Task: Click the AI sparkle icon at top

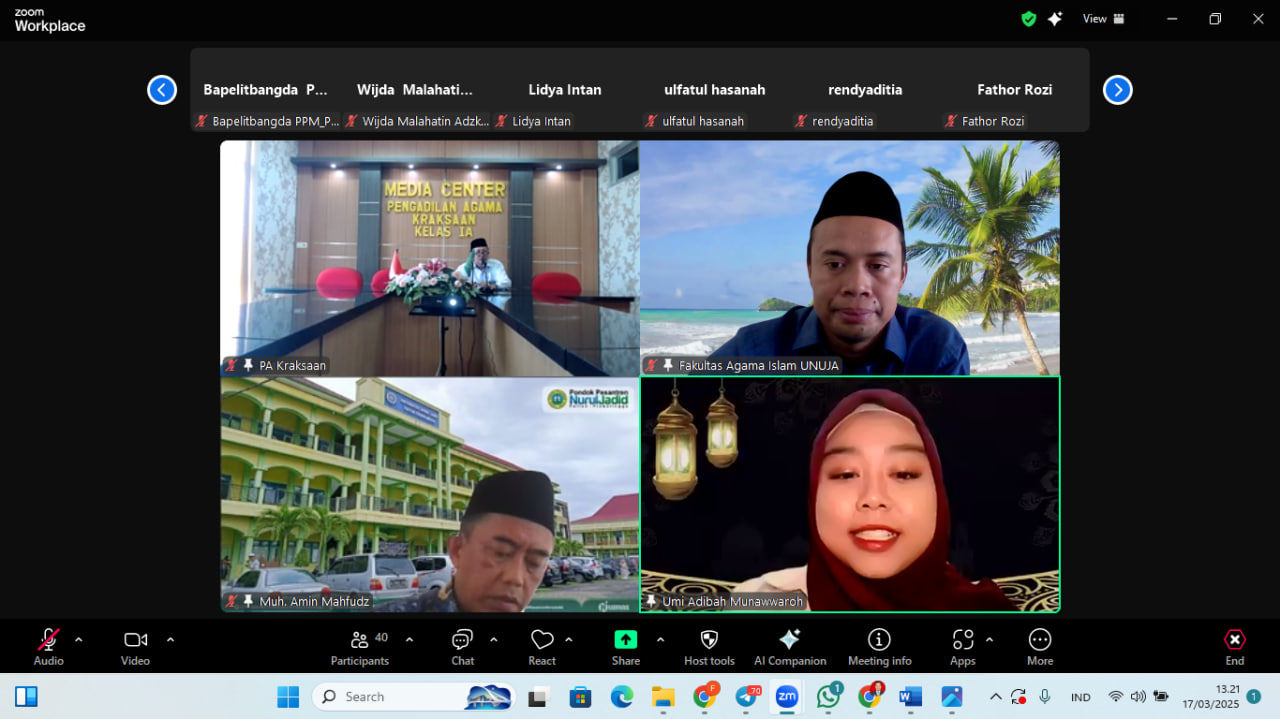Action: pyautogui.click(x=1055, y=19)
